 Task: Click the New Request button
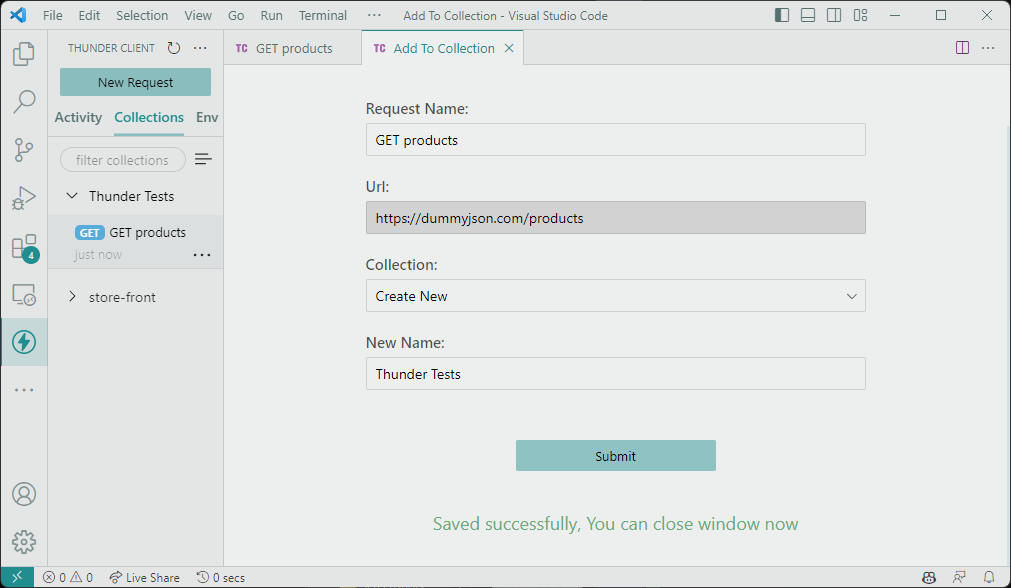coord(135,82)
